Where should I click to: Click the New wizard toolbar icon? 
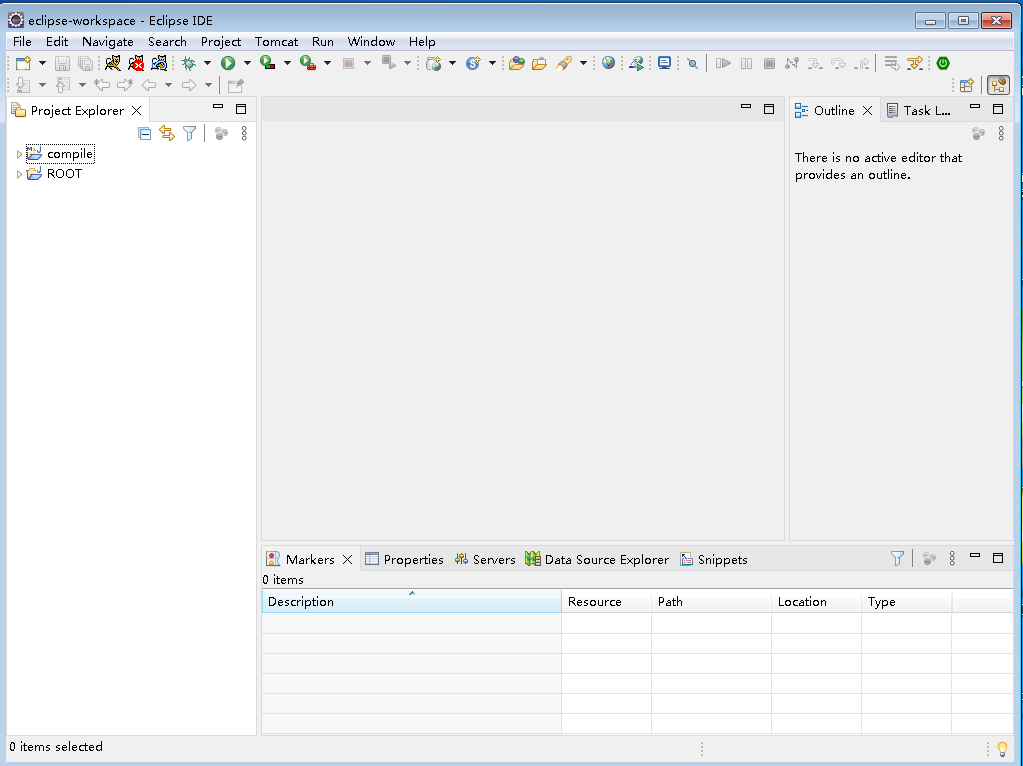tap(23, 63)
